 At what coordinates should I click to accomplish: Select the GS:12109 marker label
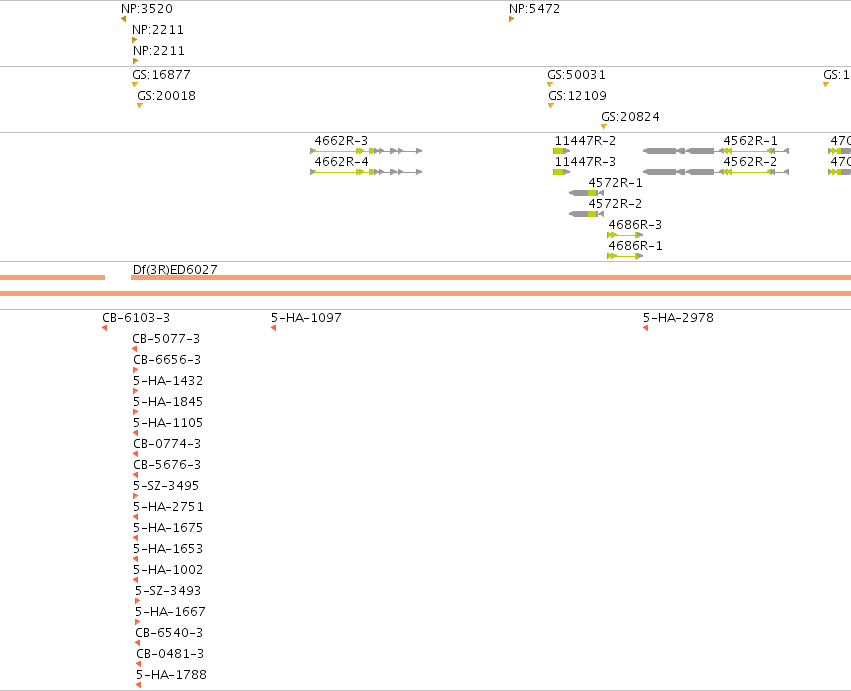point(577,96)
